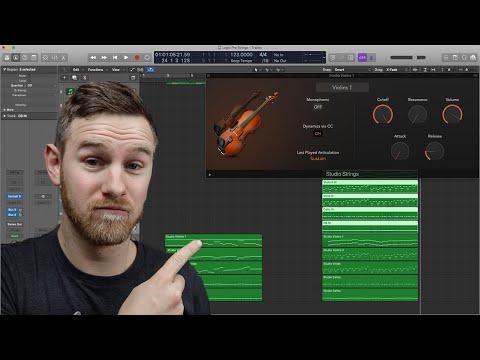The image size is (480, 360).
Task: Toggle Monophonic OFF switch
Action: click(x=318, y=107)
